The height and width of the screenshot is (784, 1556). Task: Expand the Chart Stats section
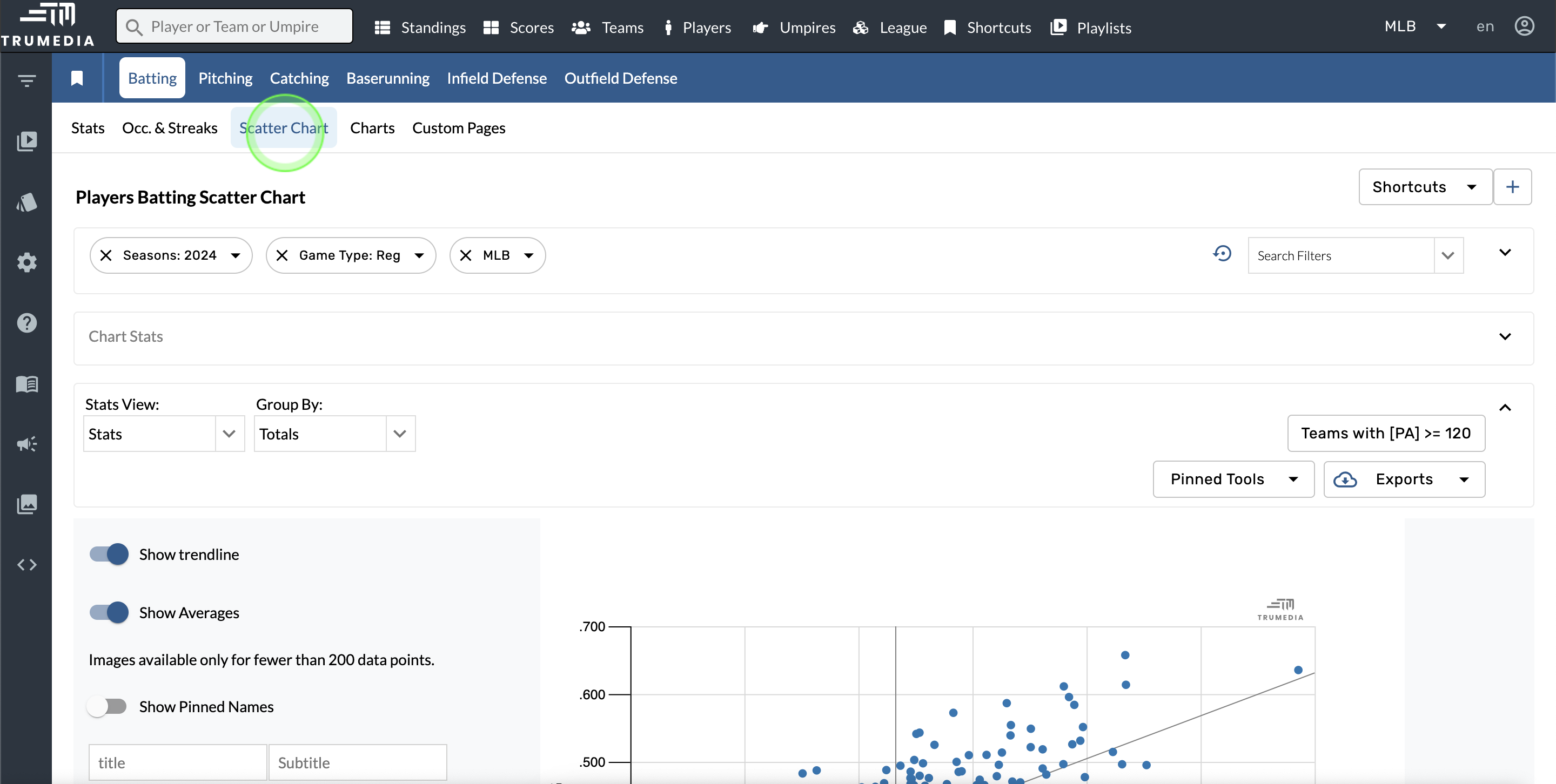pyautogui.click(x=1505, y=337)
